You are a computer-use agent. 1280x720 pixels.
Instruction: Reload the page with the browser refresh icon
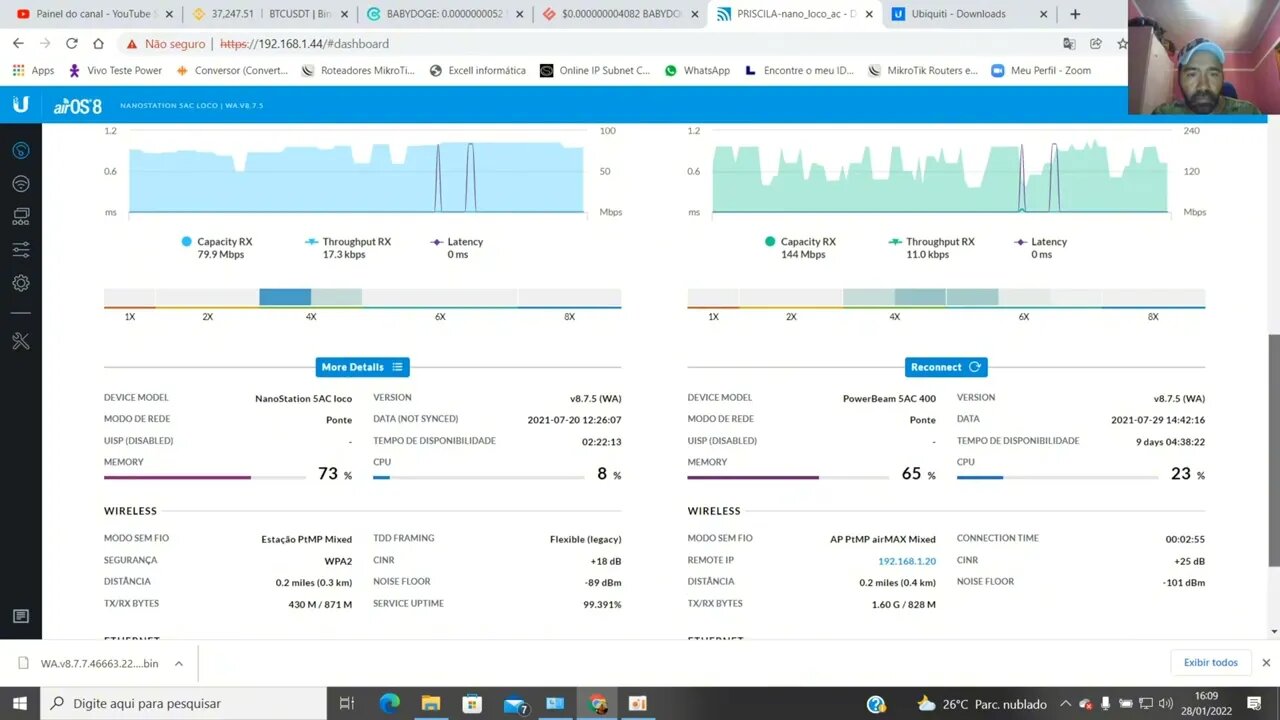pyautogui.click(x=71, y=44)
